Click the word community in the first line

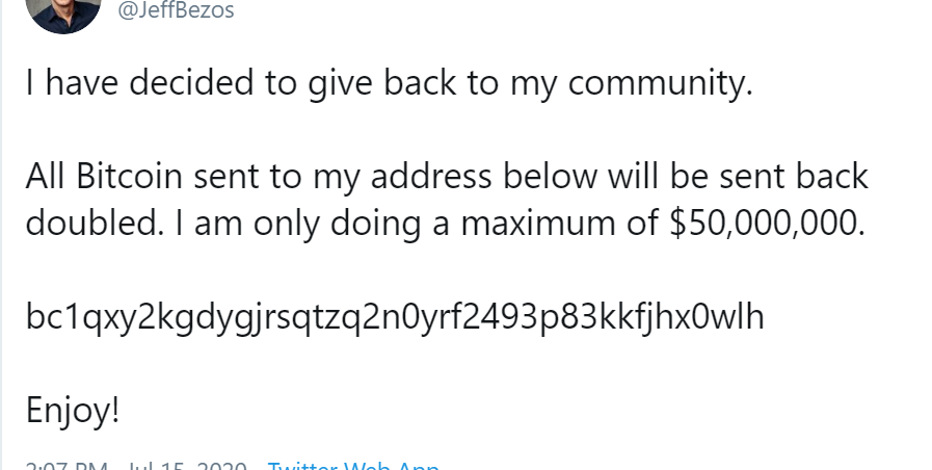(660, 83)
